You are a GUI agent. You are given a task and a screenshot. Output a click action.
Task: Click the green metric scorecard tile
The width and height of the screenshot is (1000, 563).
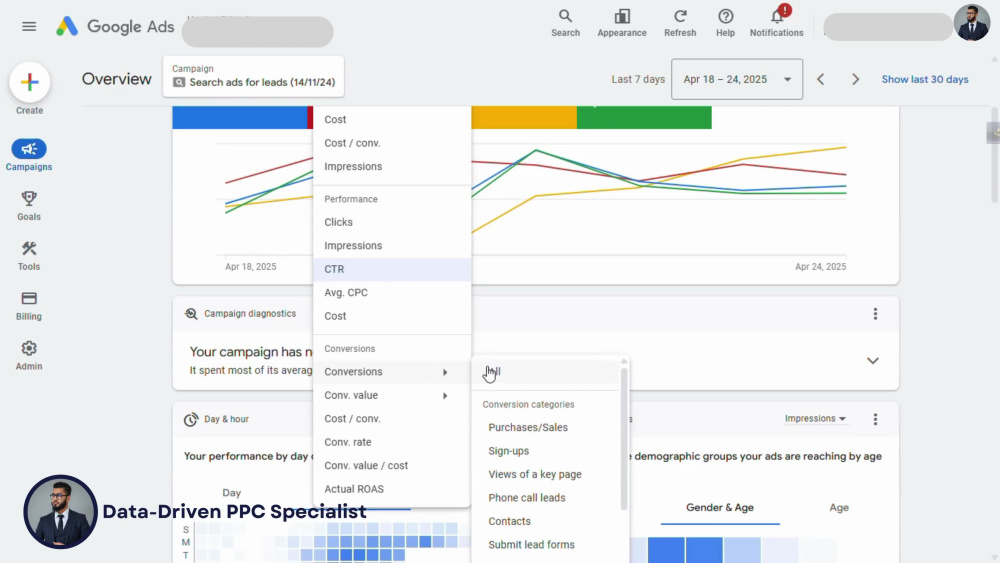[x=644, y=118]
